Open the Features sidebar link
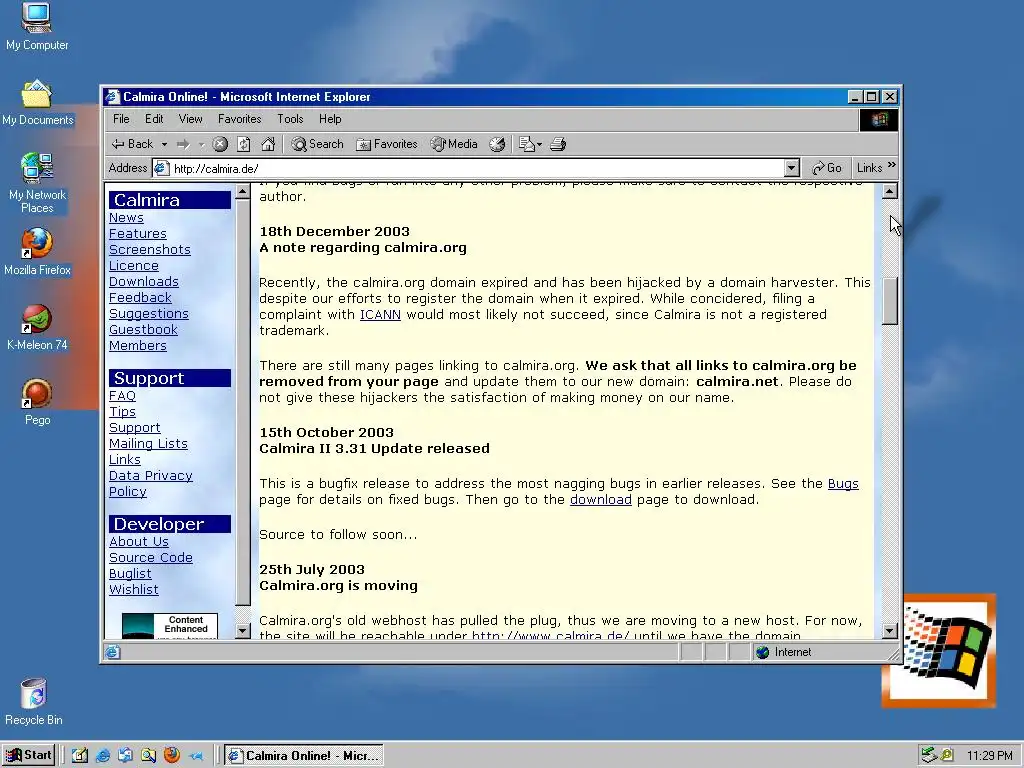Viewport: 1024px width, 768px height. tap(138, 233)
